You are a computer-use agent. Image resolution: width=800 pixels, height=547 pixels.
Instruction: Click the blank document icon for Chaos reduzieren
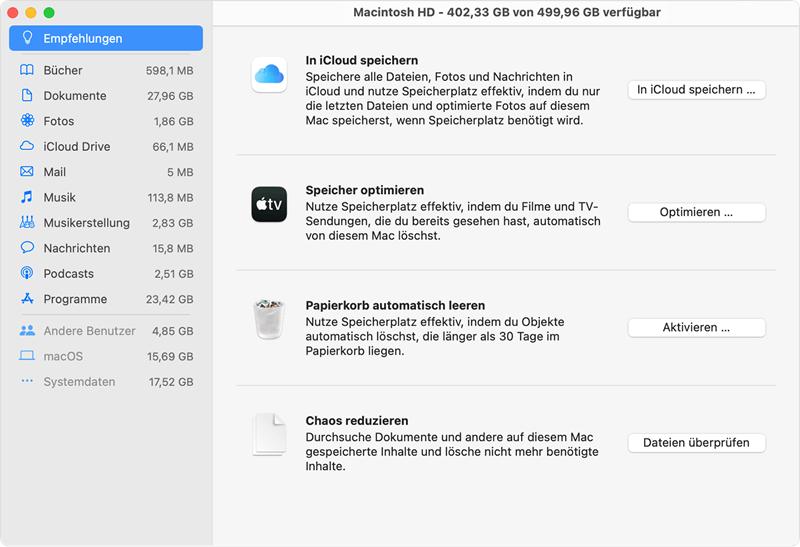point(269,434)
